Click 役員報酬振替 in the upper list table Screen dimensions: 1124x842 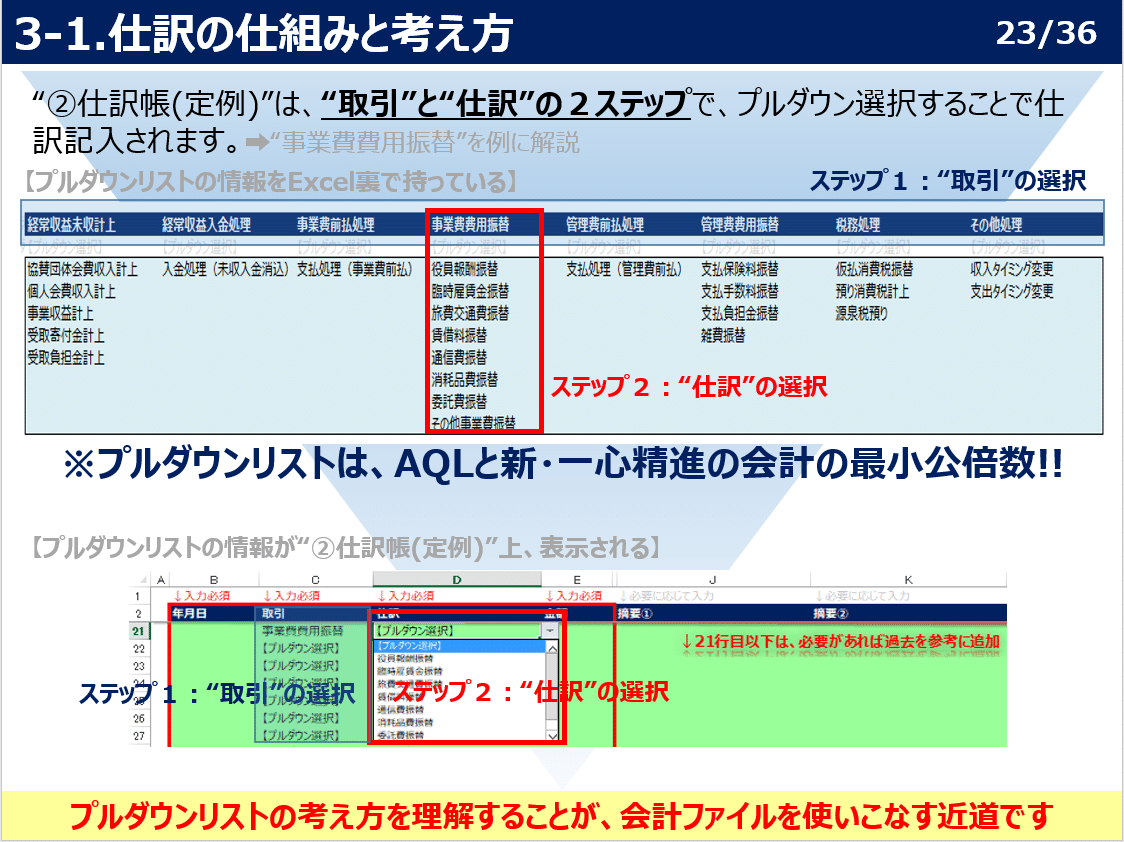pos(465,269)
